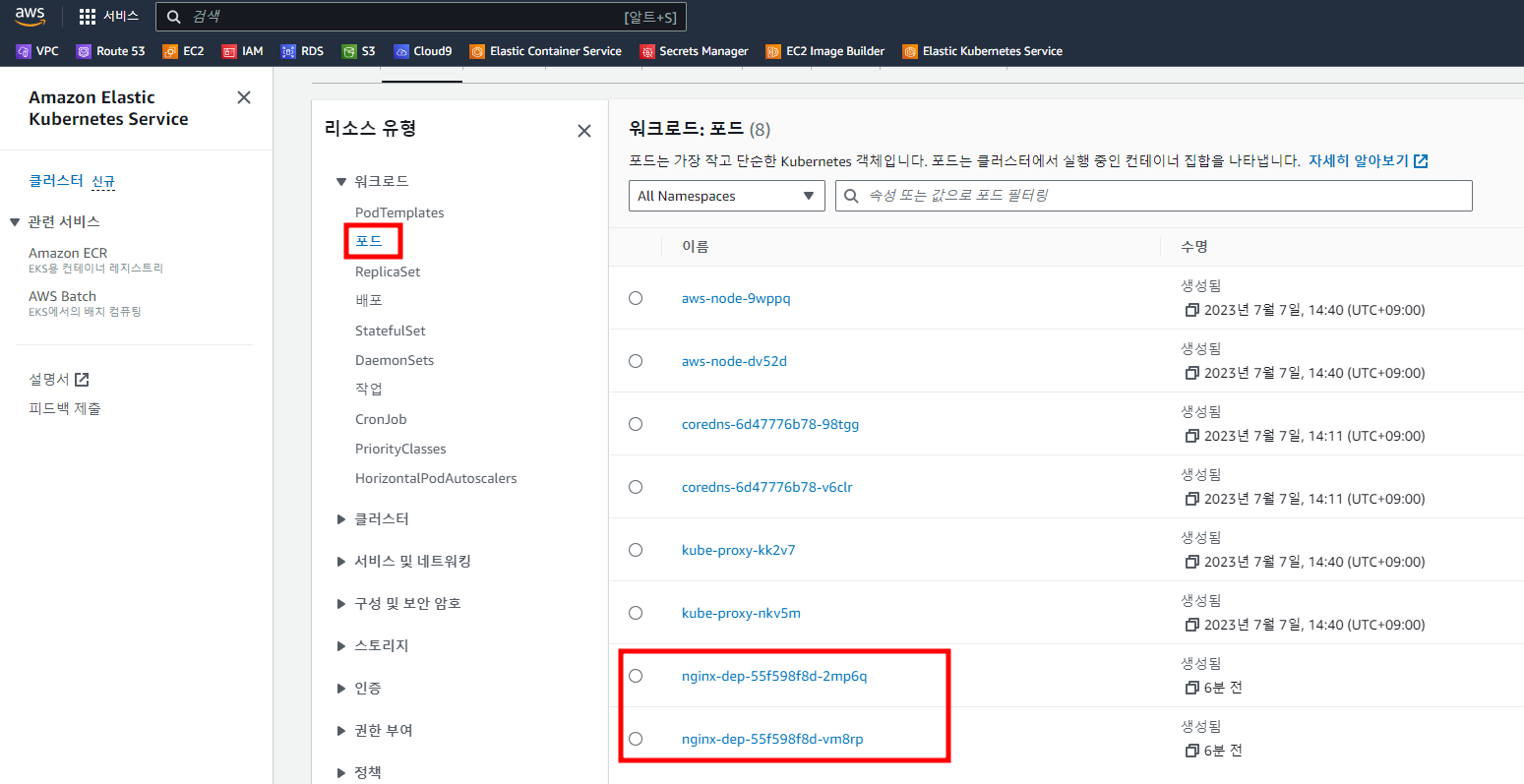Open EC2 Image Builder shortcut
The image size is (1524, 784).
825,51
